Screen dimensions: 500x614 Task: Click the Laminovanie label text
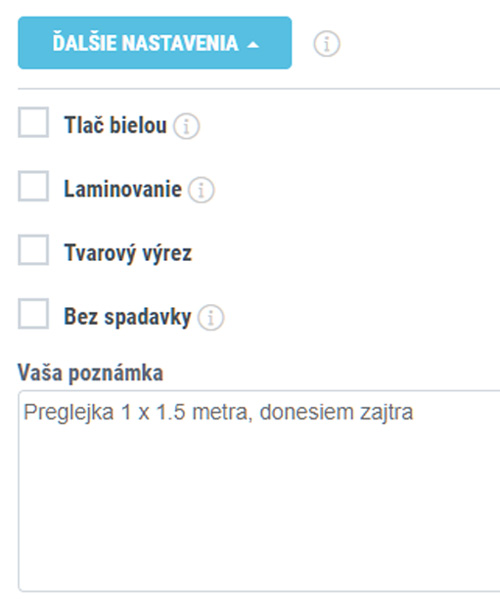[x=123, y=189]
